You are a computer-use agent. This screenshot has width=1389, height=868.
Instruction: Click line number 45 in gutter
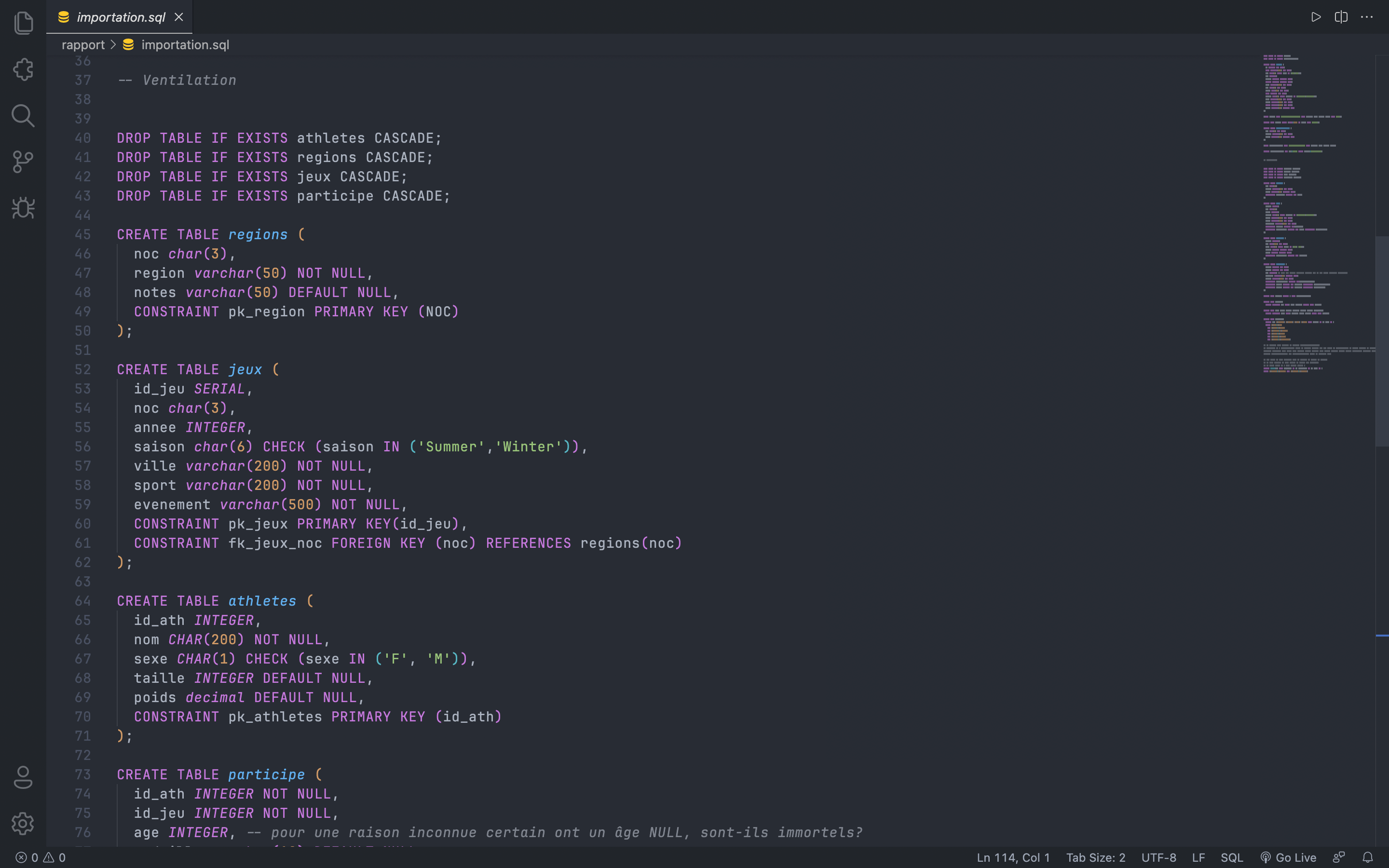coord(82,235)
